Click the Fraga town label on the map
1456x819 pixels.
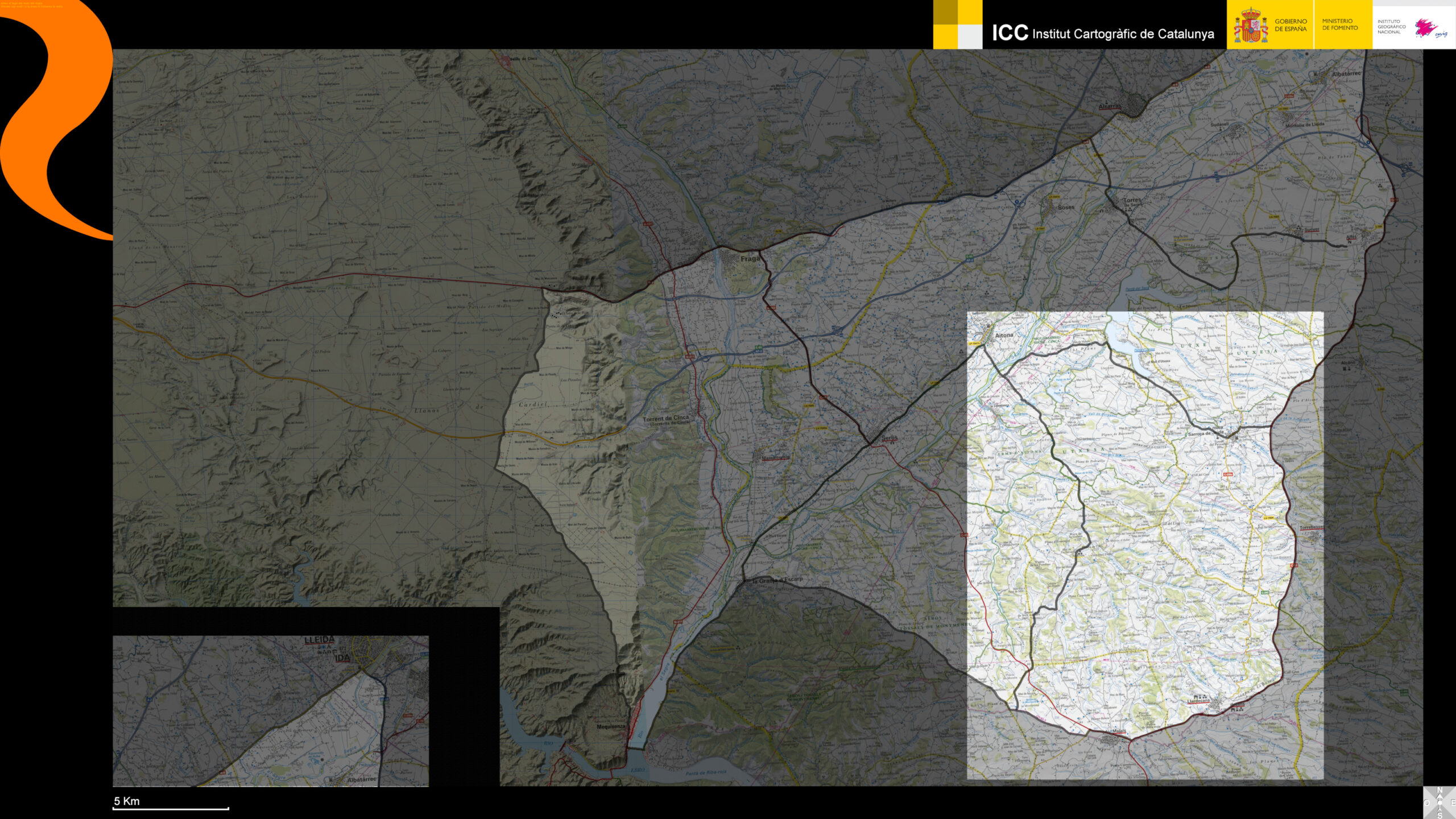[750, 259]
